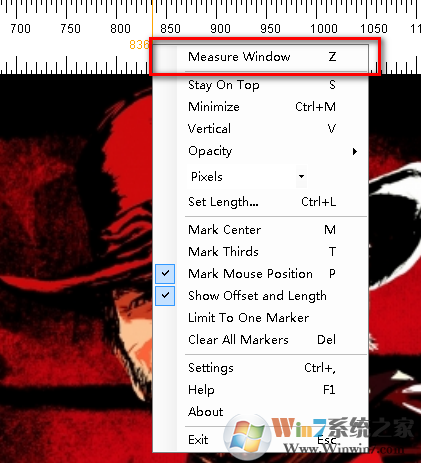The height and width of the screenshot is (463, 421).
Task: Expand the Opacity submenu arrow
Action: 355,151
